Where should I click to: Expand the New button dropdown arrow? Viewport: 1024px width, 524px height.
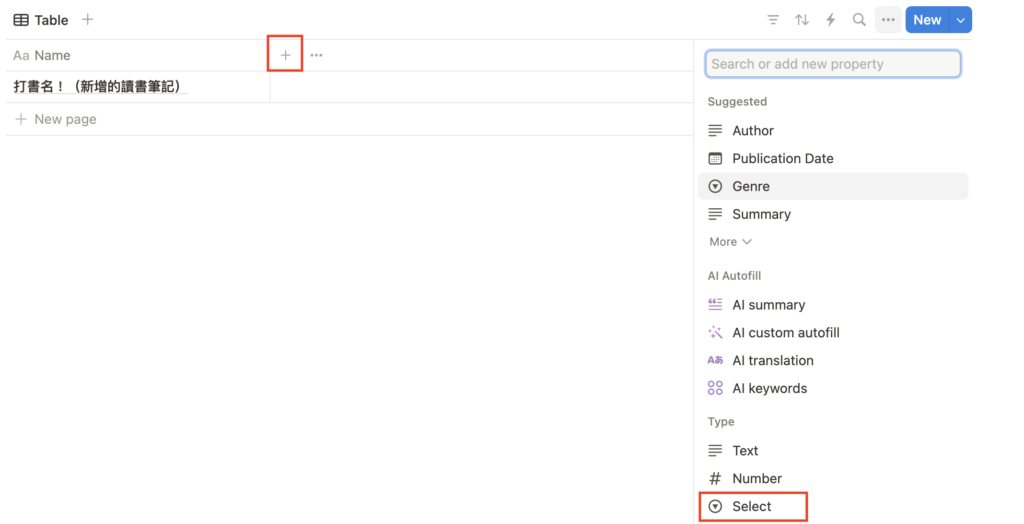tap(961, 20)
